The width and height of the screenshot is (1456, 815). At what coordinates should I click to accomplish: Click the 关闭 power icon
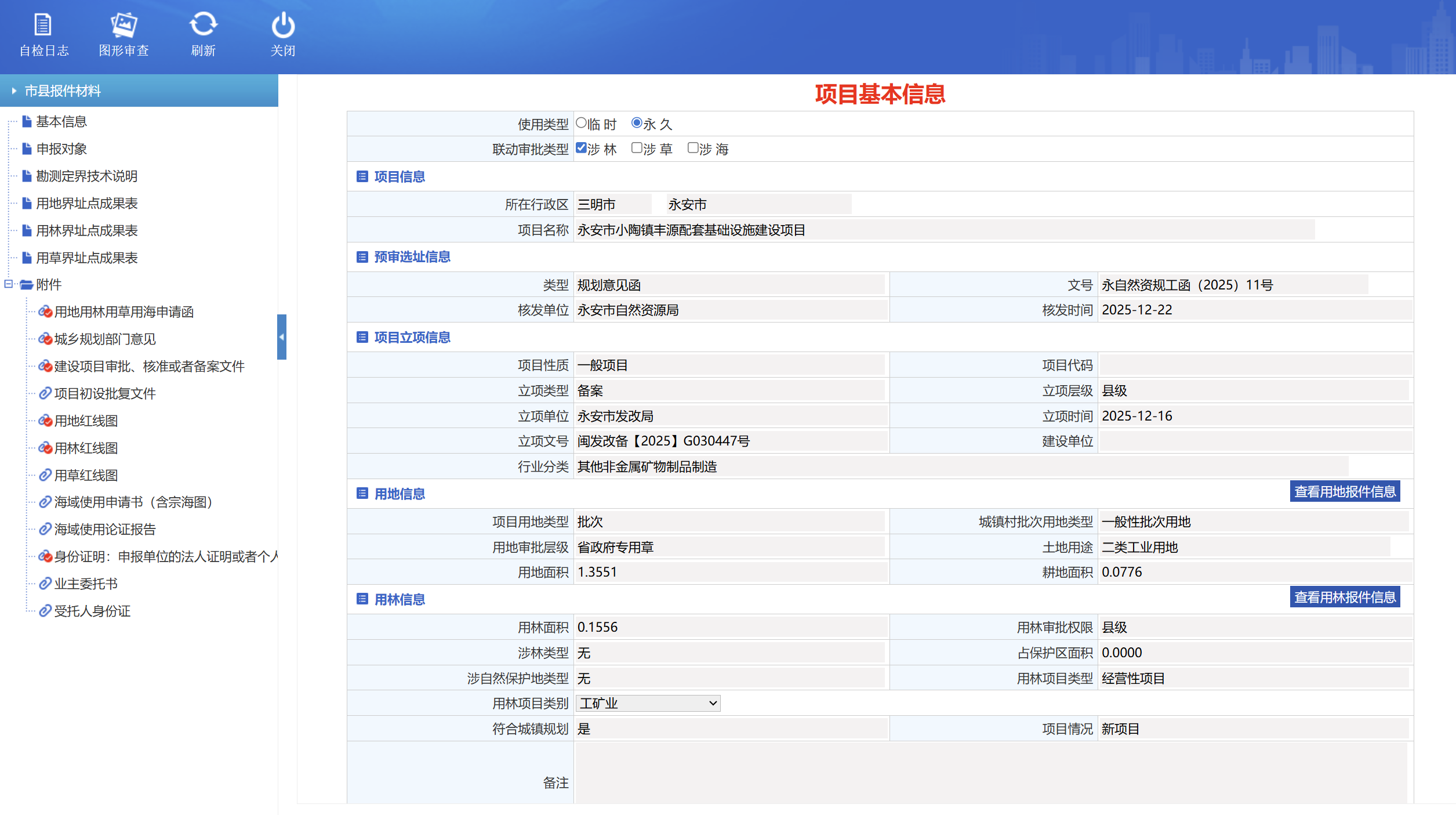tap(283, 26)
